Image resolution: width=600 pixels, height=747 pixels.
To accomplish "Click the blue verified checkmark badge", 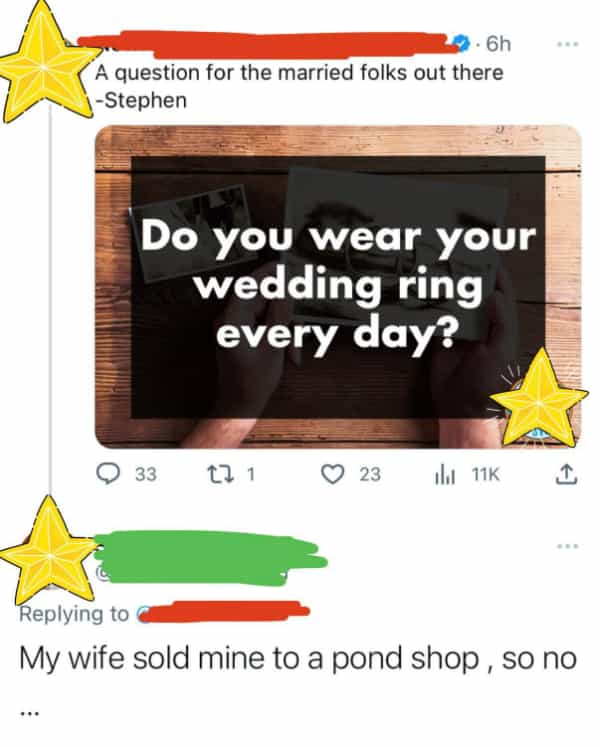I will pos(464,43).
